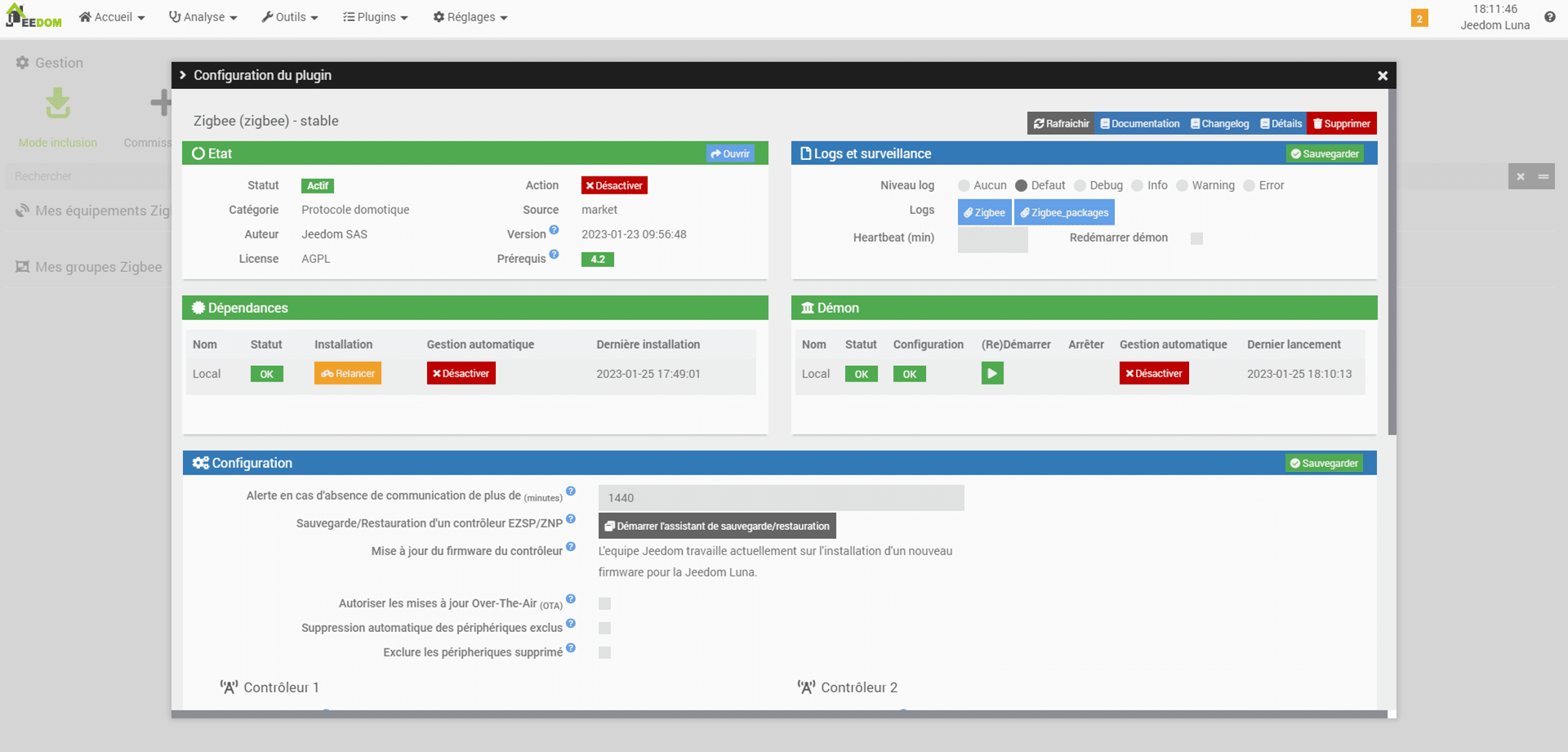Save Logs et surveillance with Sauvegarder
The image size is (1568, 752).
point(1325,154)
